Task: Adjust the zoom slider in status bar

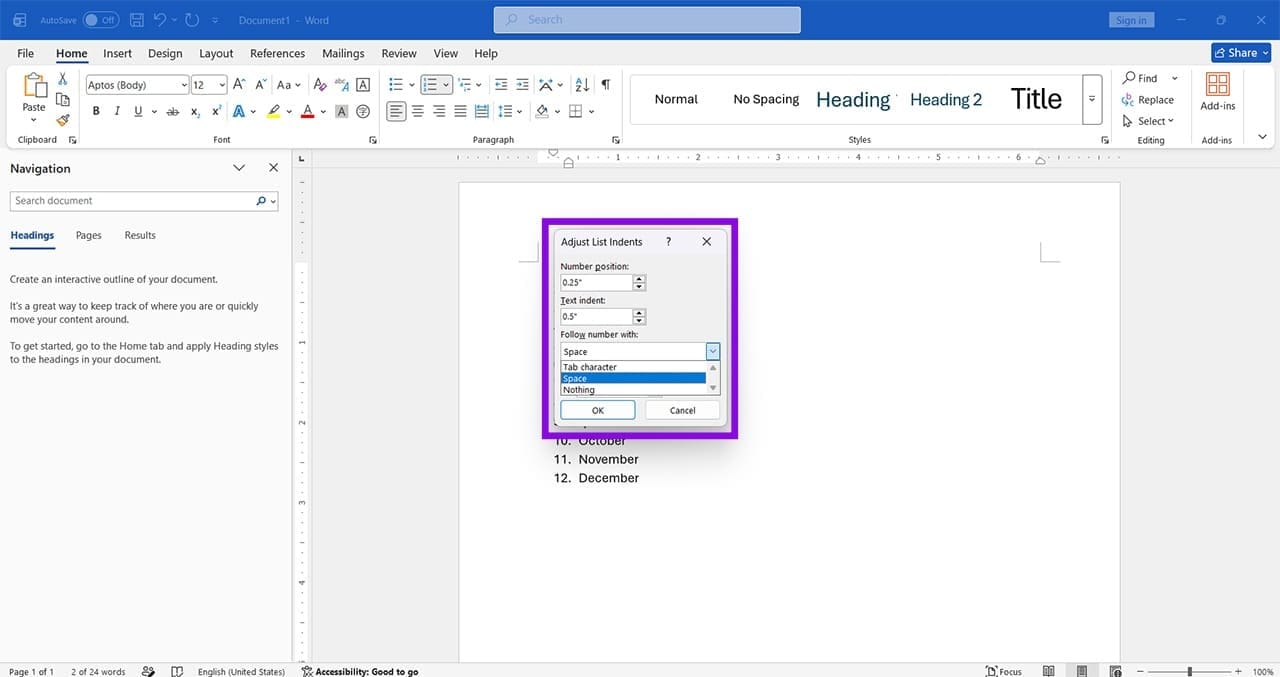Action: click(1190, 671)
